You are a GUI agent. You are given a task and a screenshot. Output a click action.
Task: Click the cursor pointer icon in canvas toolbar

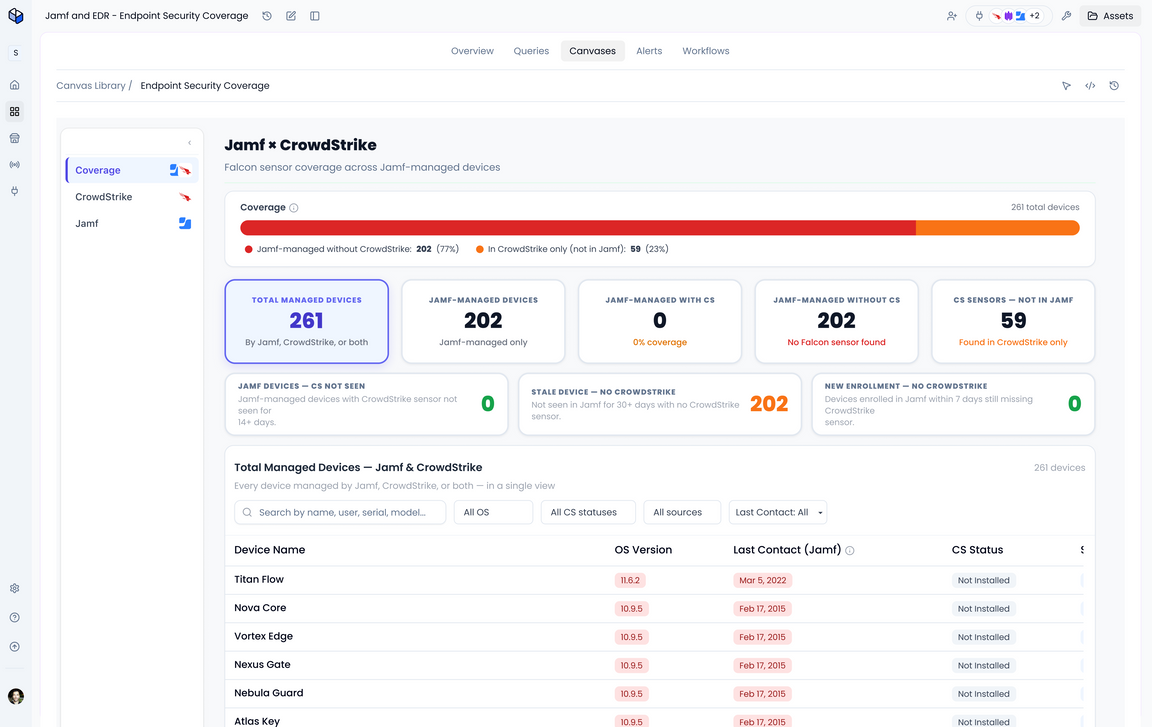[1066, 86]
